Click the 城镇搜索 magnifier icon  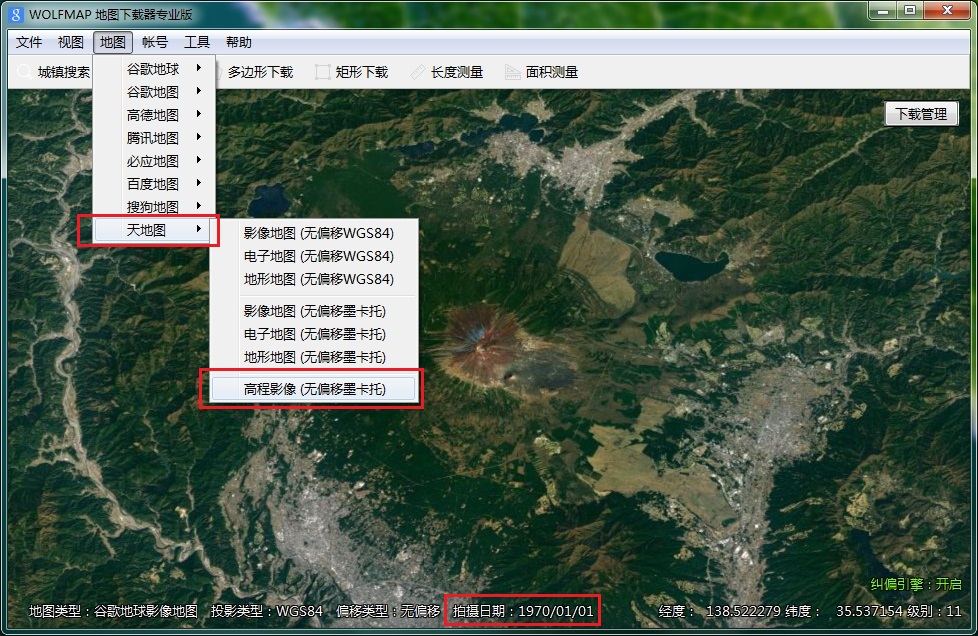(x=23, y=72)
